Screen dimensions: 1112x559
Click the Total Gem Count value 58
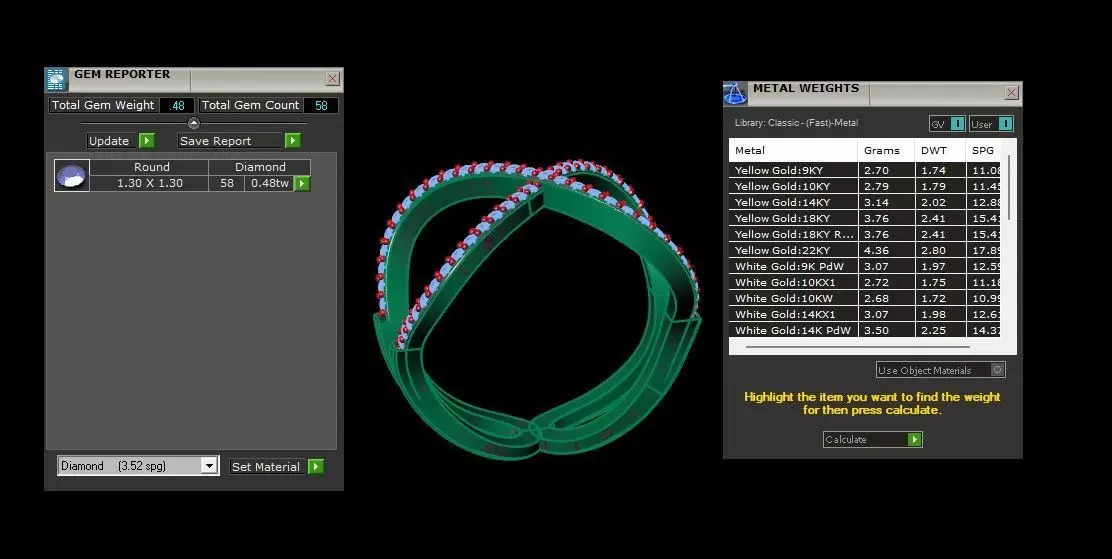tap(321, 105)
